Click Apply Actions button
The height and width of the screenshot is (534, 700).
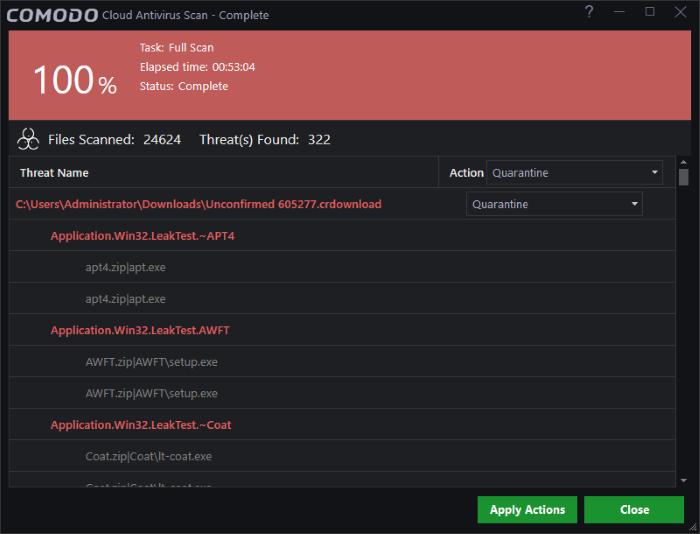pyautogui.click(x=527, y=509)
